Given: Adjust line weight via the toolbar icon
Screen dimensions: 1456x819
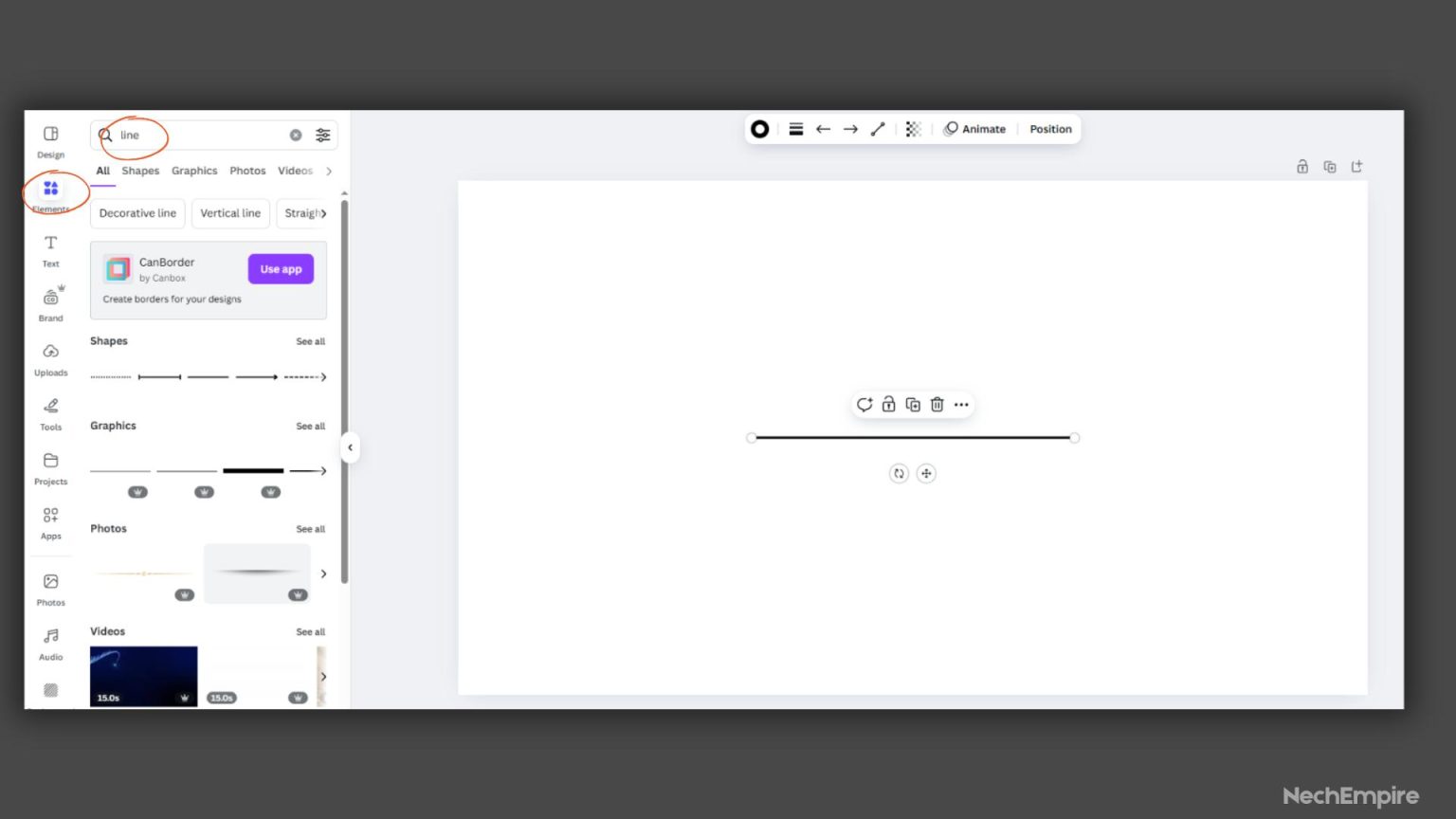Looking at the screenshot, I should point(795,128).
